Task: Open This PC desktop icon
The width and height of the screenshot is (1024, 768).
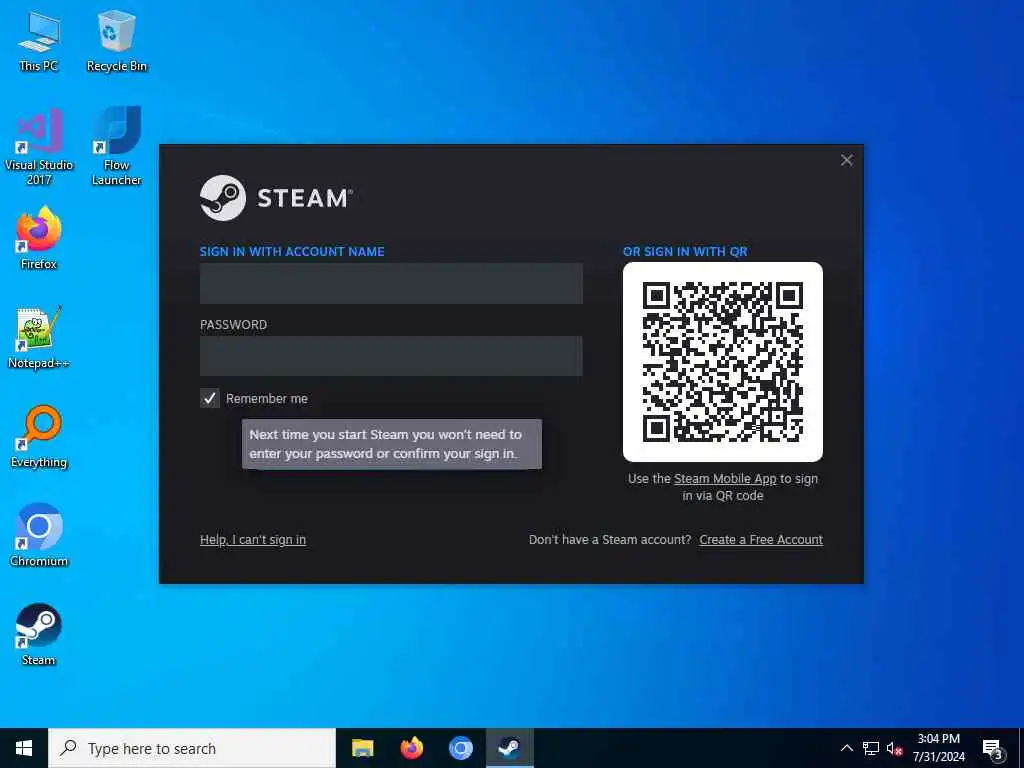Action: (x=39, y=40)
